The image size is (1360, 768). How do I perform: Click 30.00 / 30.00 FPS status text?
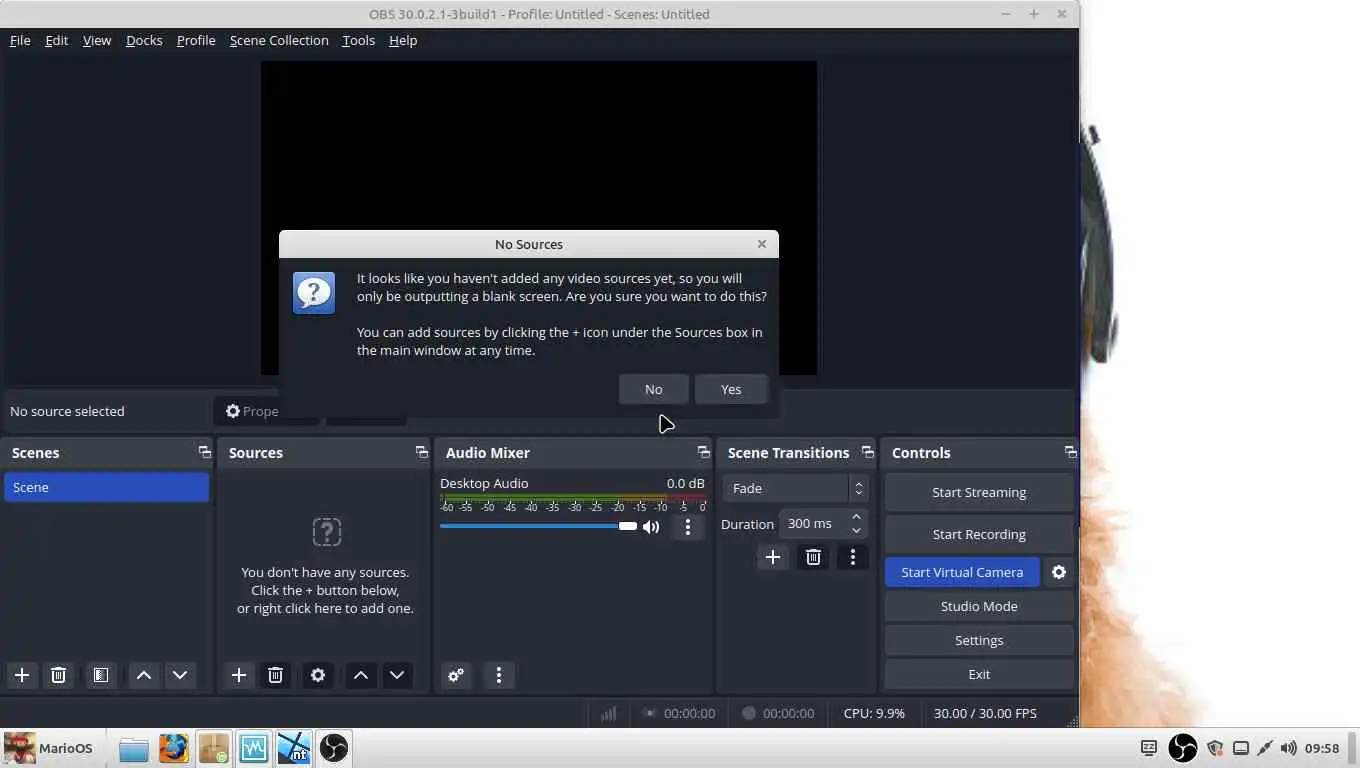pyautogui.click(x=985, y=713)
